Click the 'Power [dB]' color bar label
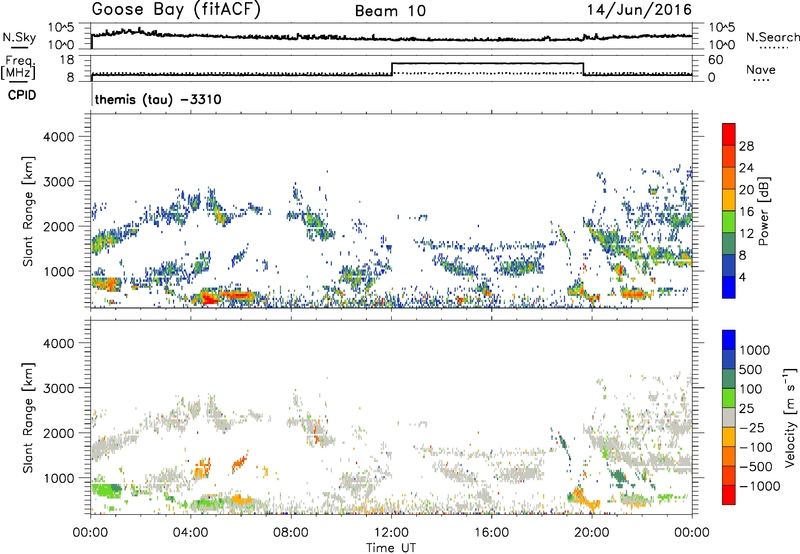Image resolution: width=800 pixels, height=554 pixels. click(x=763, y=211)
